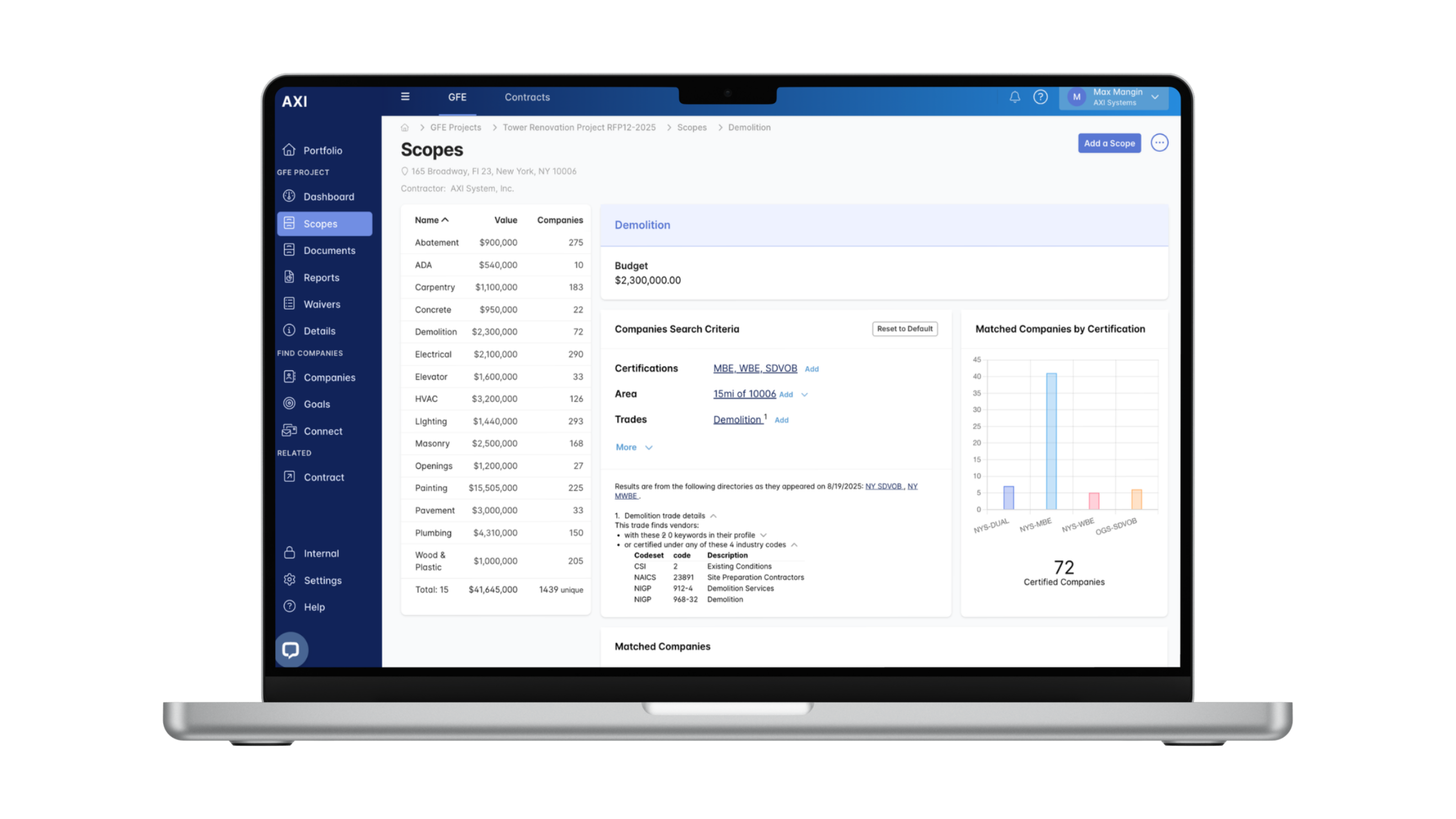
Task: Open the MBE, WBE, SDVOB certifications link
Action: coord(755,368)
